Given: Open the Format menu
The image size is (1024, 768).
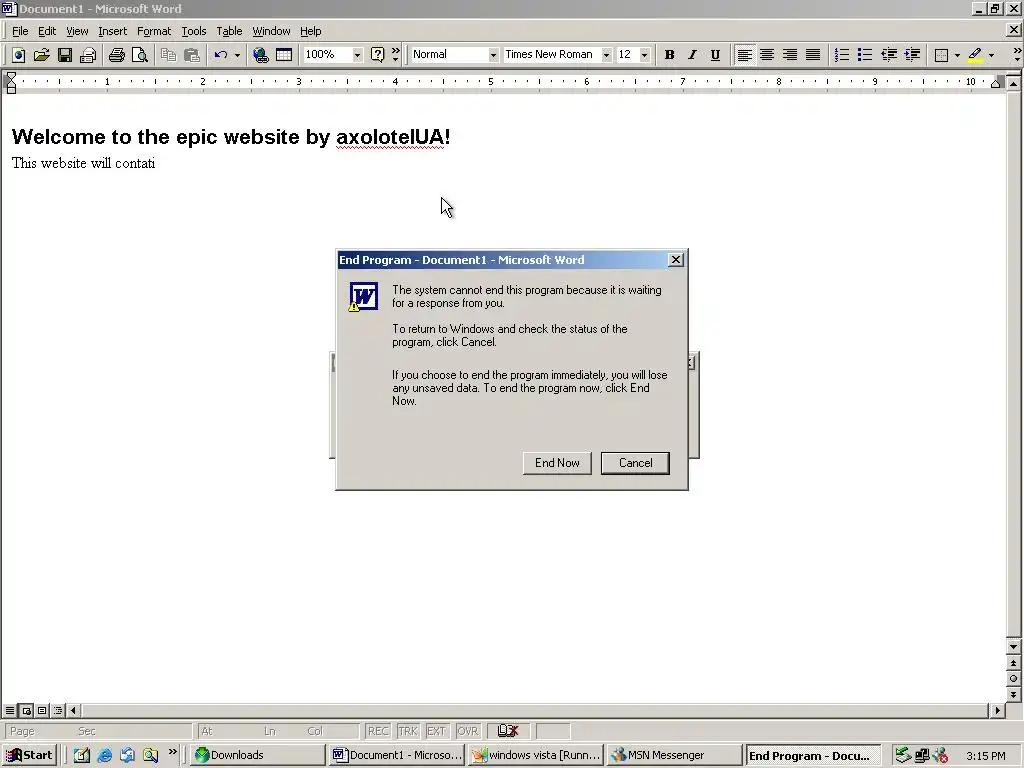Looking at the screenshot, I should click(153, 31).
